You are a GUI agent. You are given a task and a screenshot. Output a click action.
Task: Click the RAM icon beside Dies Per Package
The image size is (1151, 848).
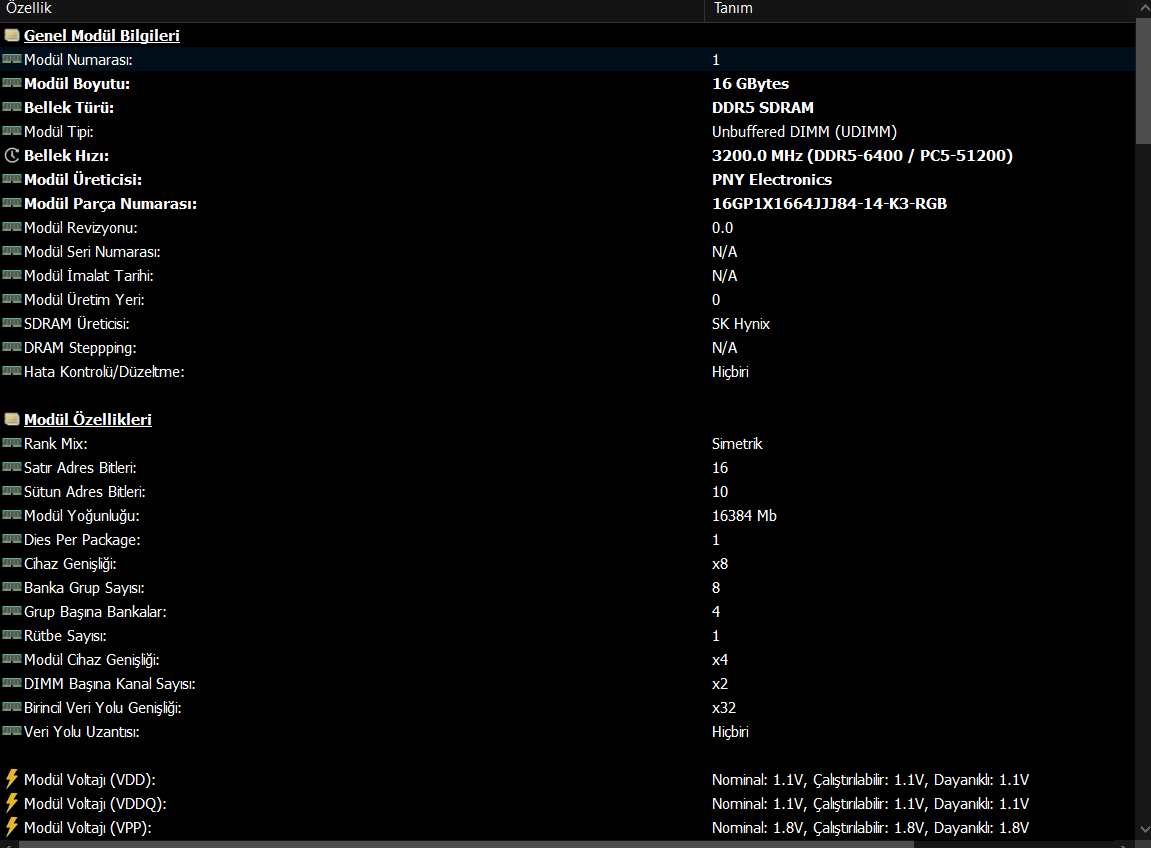click(12, 539)
